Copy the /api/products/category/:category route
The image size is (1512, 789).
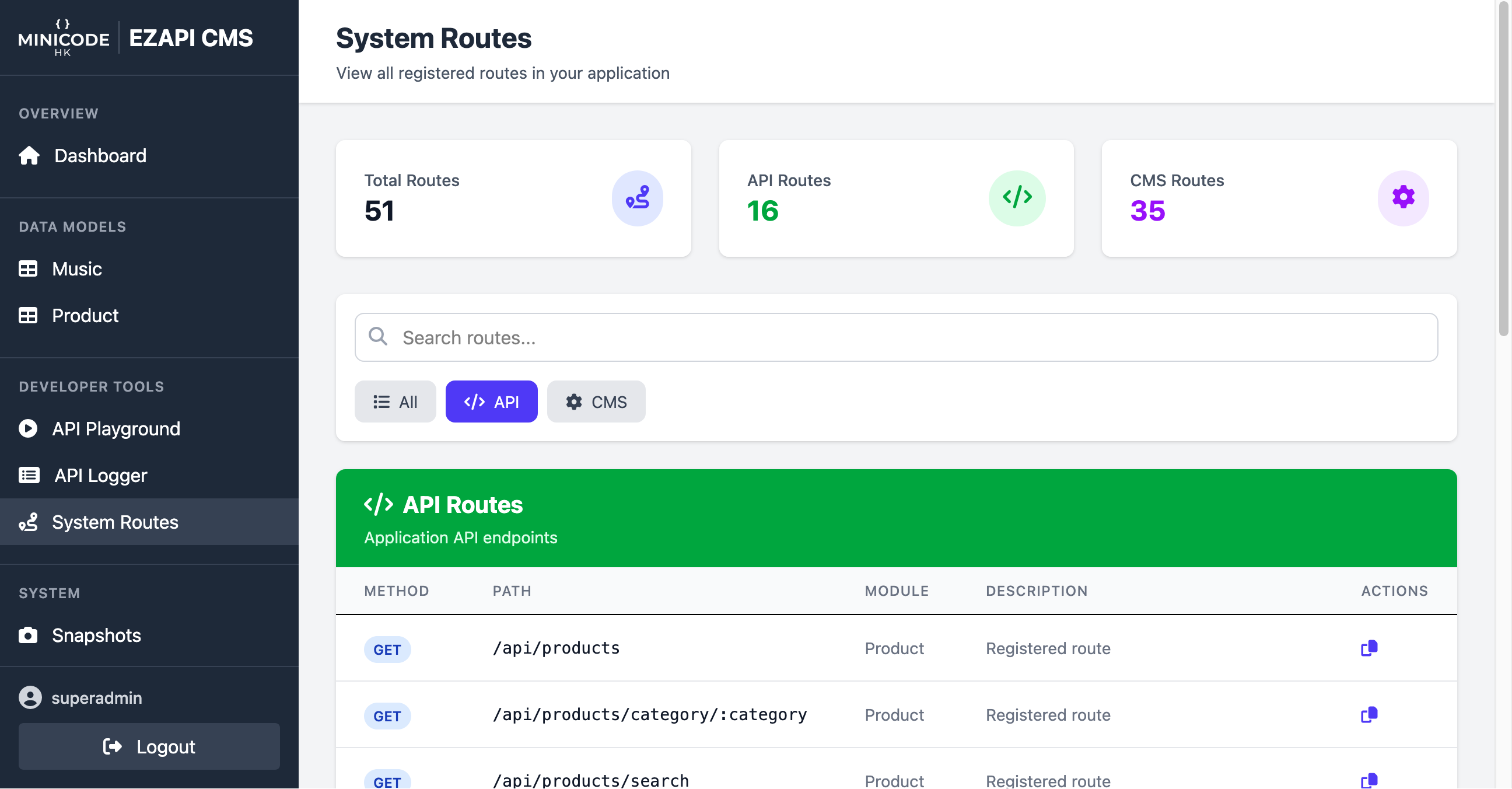point(1368,714)
